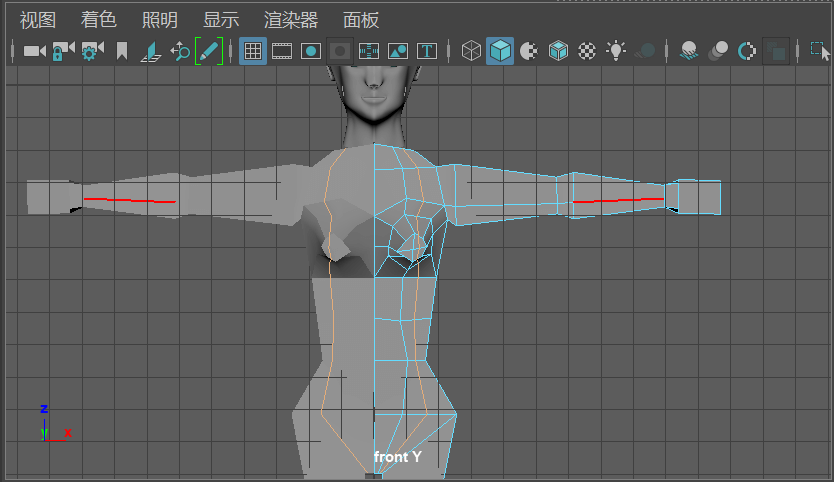Open the 显示 menu
This screenshot has width=834, height=482.
point(221,20)
